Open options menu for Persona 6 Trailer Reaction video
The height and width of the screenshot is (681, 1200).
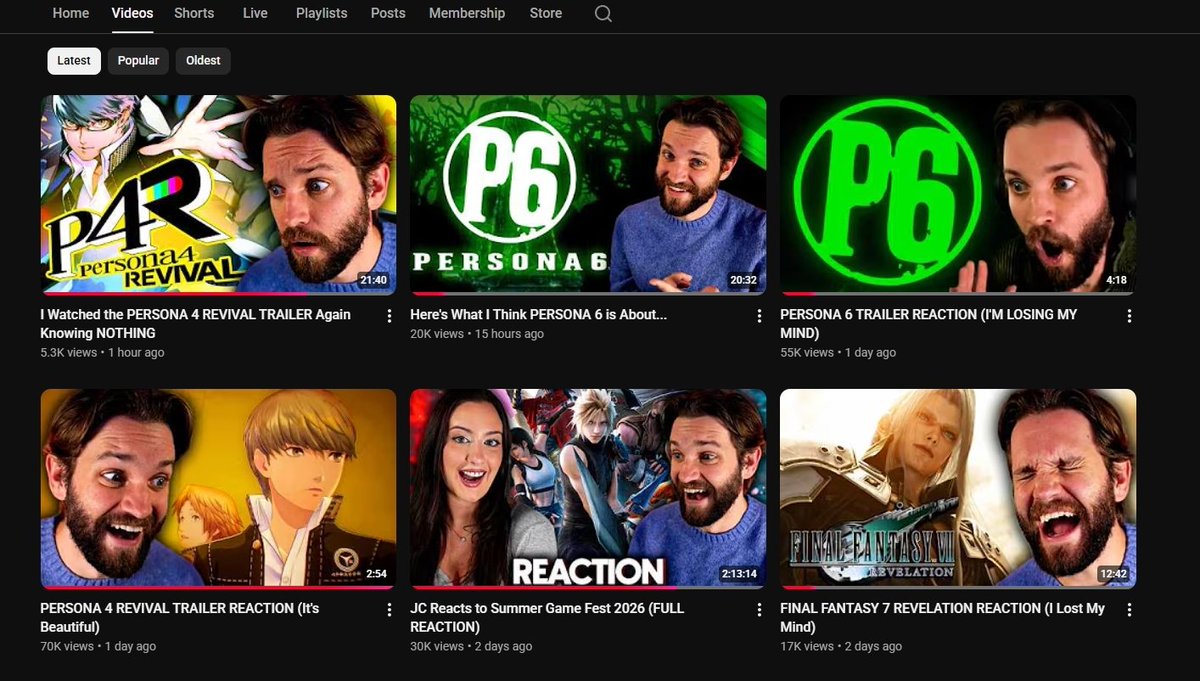[x=1129, y=316]
